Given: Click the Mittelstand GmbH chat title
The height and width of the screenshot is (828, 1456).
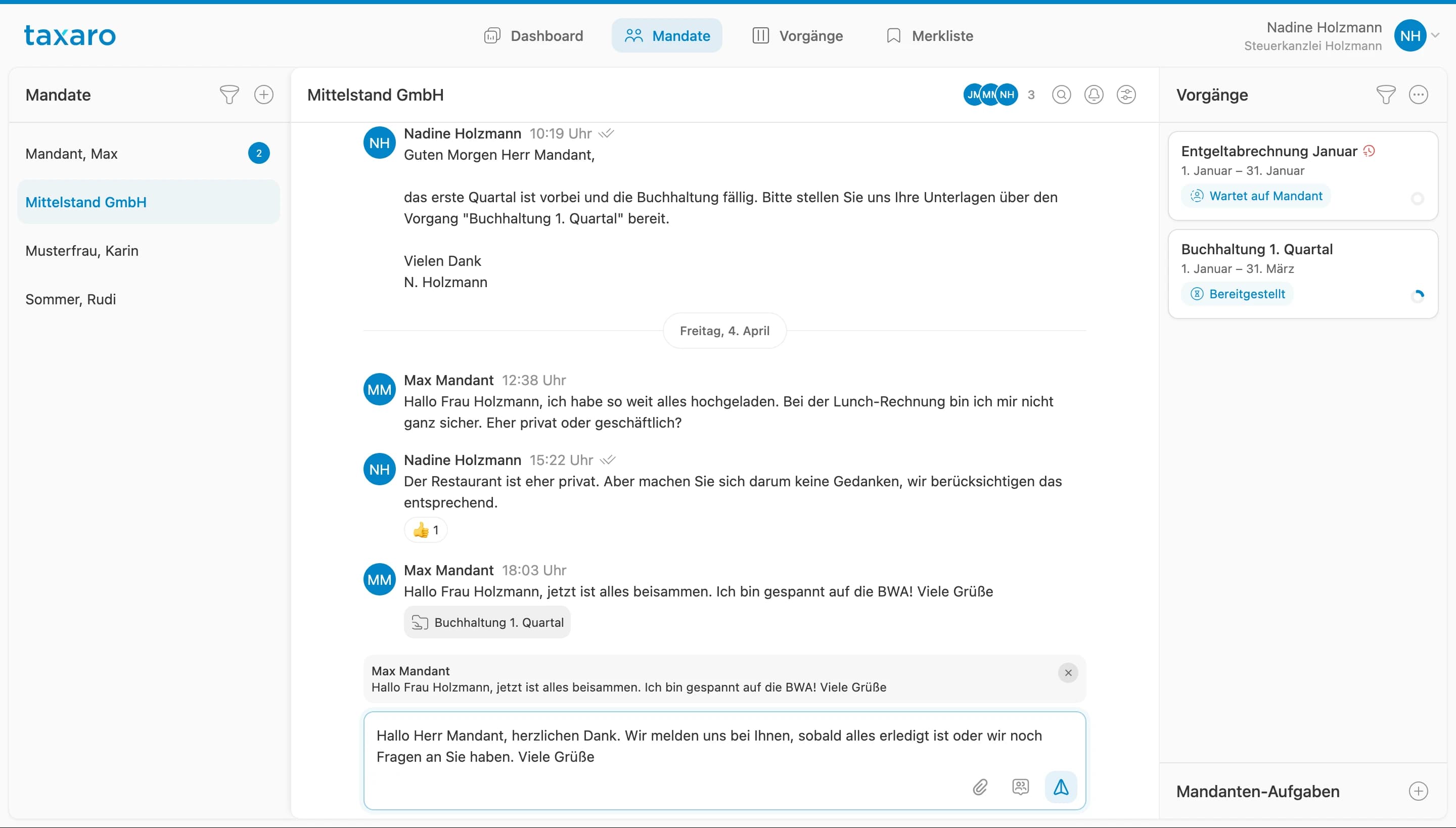Looking at the screenshot, I should (375, 95).
